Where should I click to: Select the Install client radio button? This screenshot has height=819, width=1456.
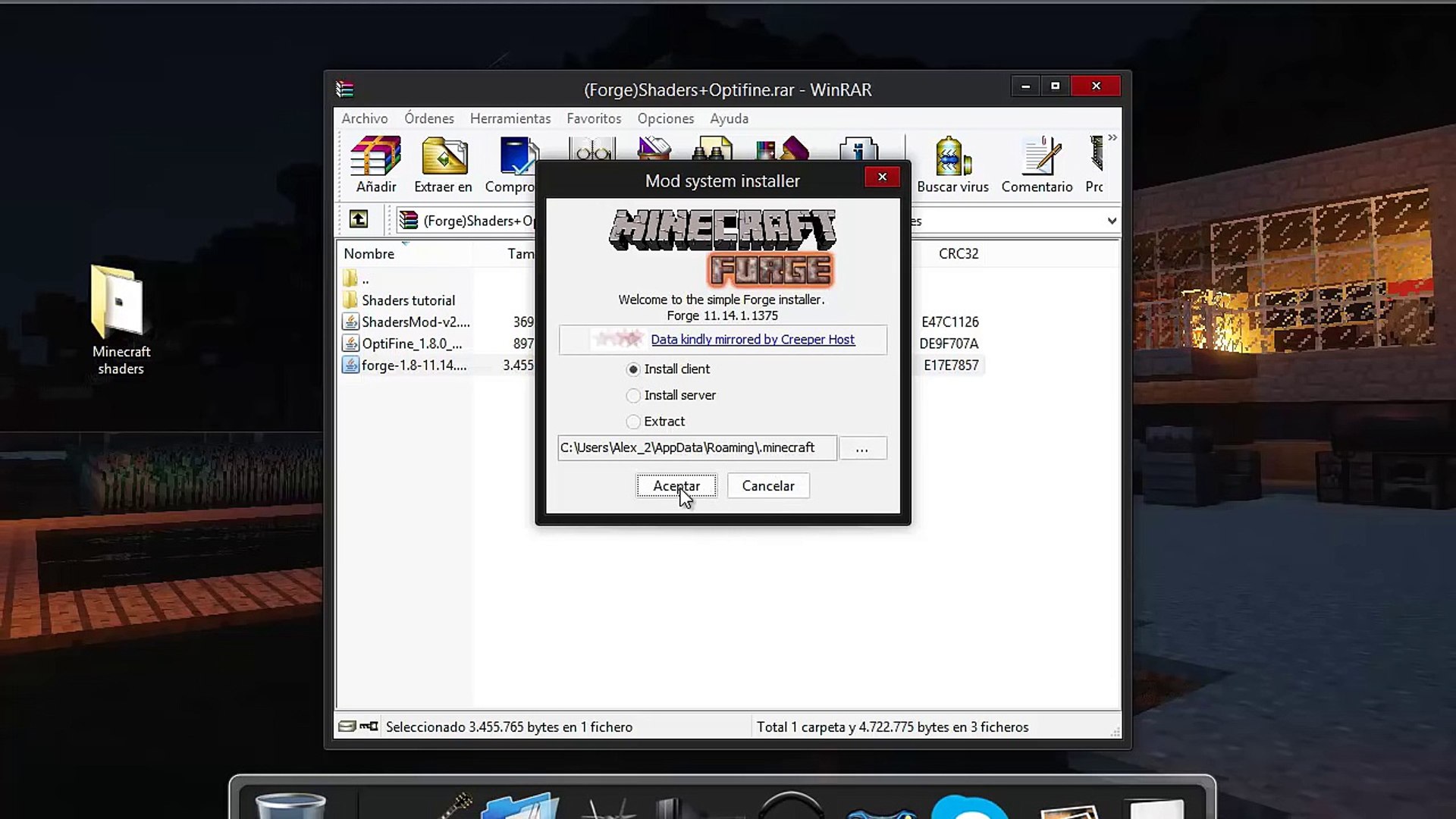pyautogui.click(x=633, y=369)
